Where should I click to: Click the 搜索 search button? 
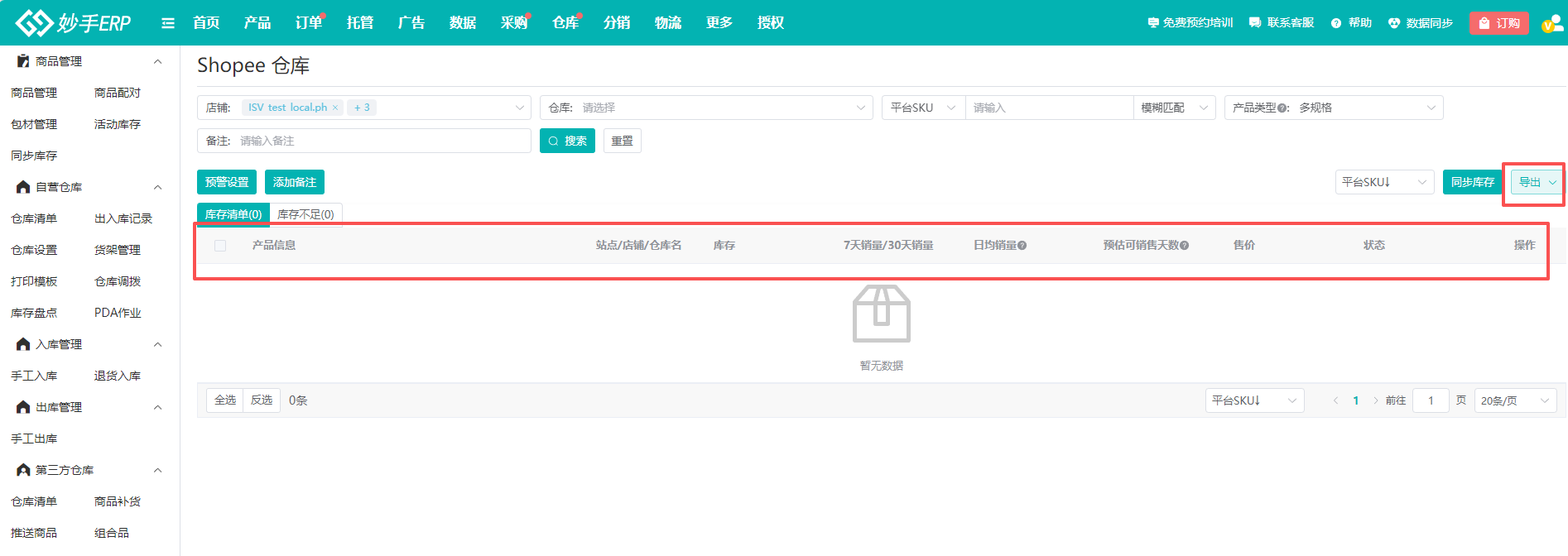567,141
